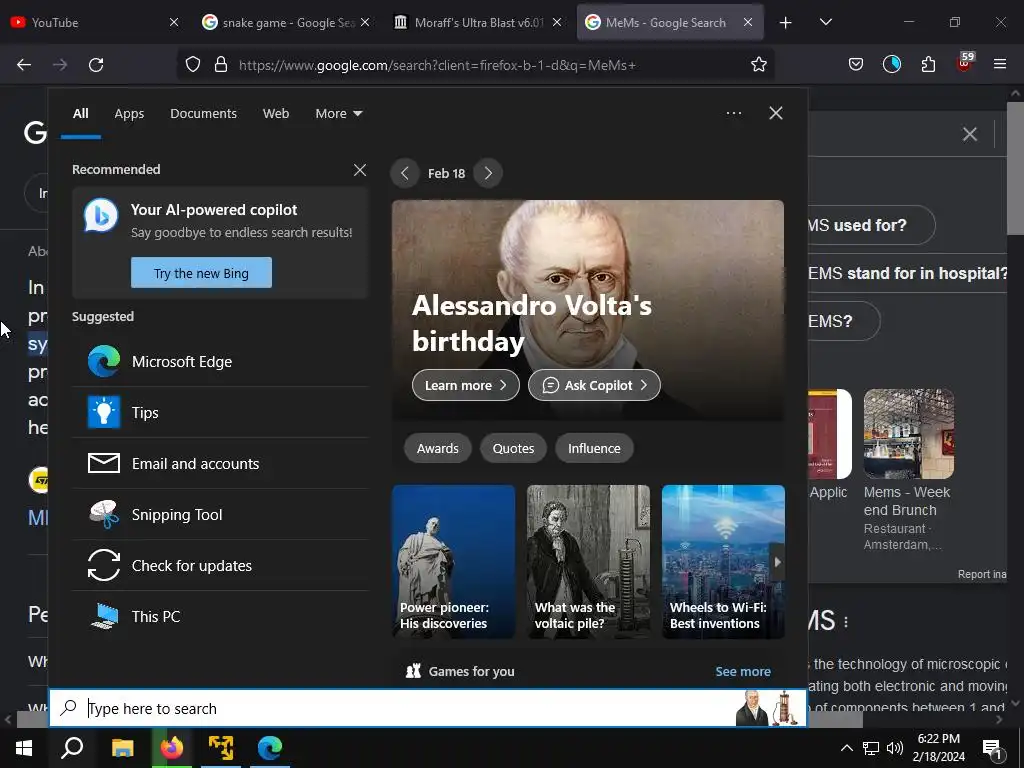Open Mems Weekend Brunch restaurant thumbnail

tap(908, 434)
